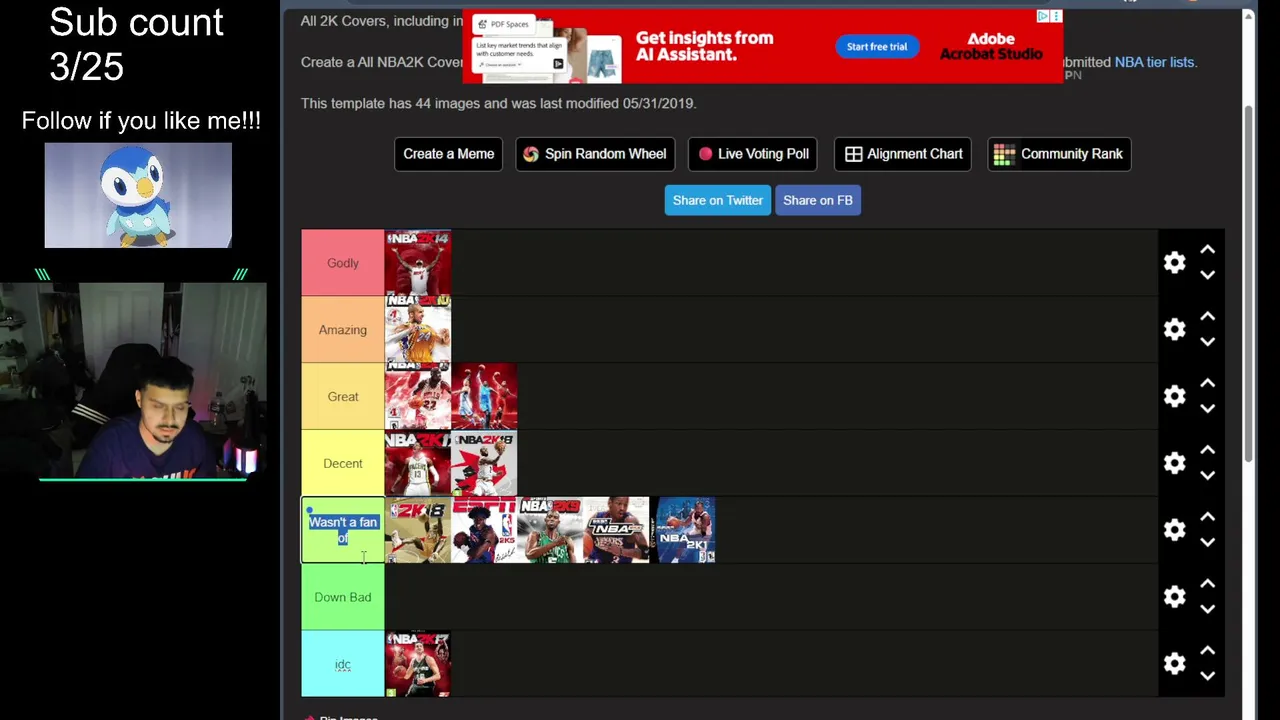Select the ESPN NBA 2K5 cover
Viewport: 1280px width, 720px height.
pyautogui.click(x=484, y=530)
